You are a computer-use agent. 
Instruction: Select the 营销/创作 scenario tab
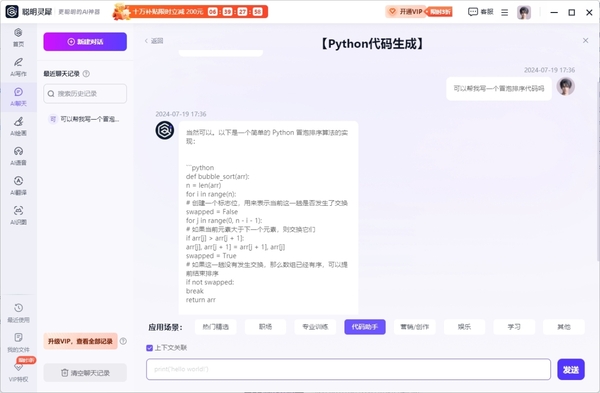414,327
